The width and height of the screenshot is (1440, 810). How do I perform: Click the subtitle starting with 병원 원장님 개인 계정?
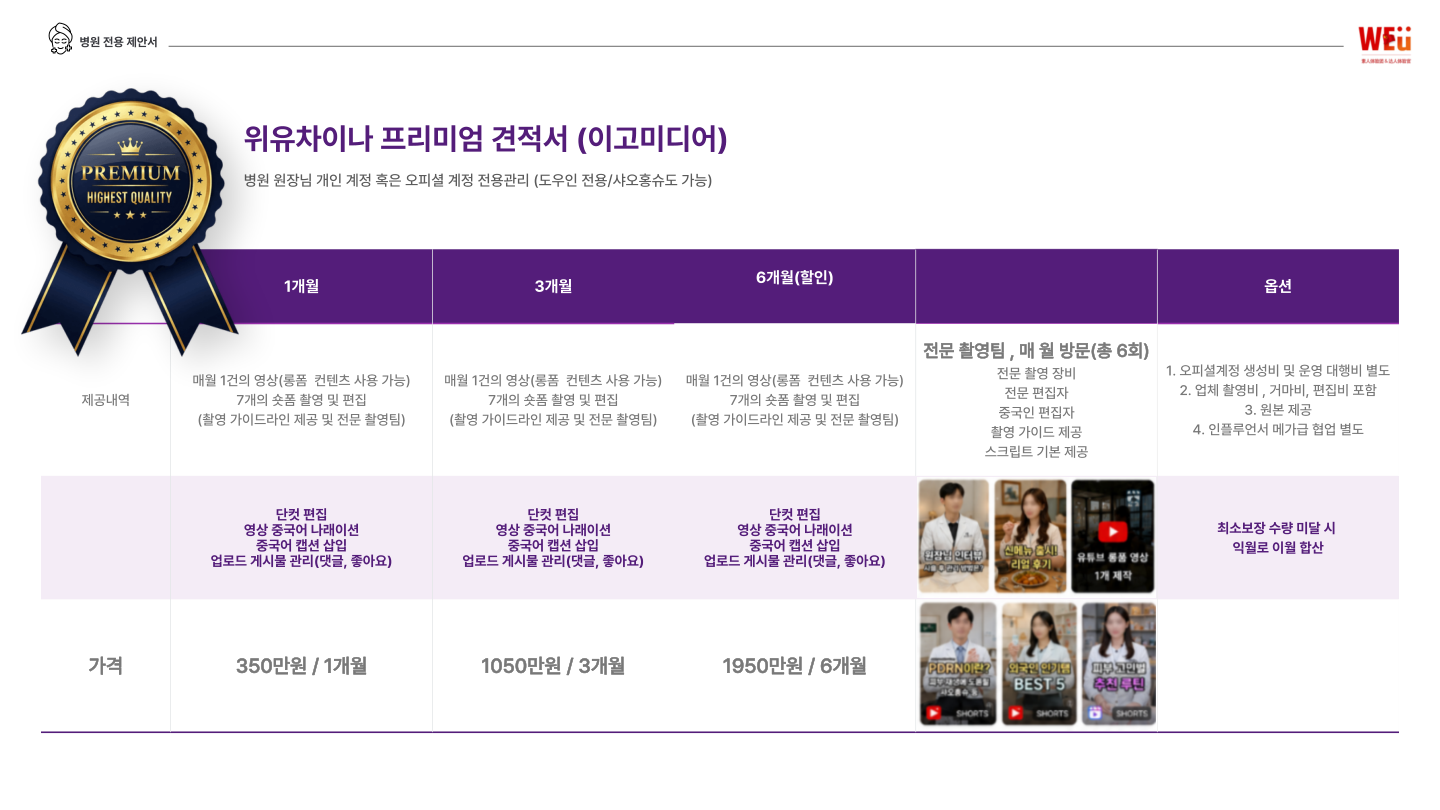pyautogui.click(x=478, y=181)
